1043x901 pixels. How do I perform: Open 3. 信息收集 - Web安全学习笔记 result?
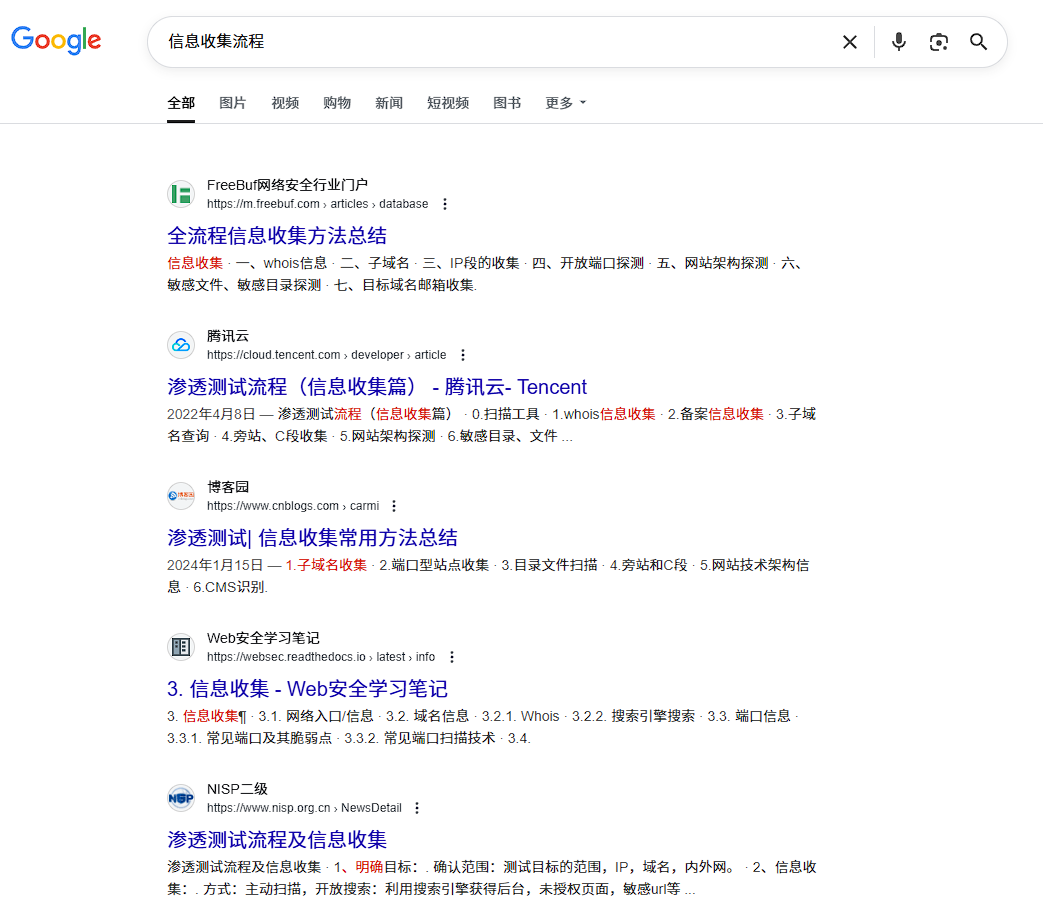pos(307,688)
